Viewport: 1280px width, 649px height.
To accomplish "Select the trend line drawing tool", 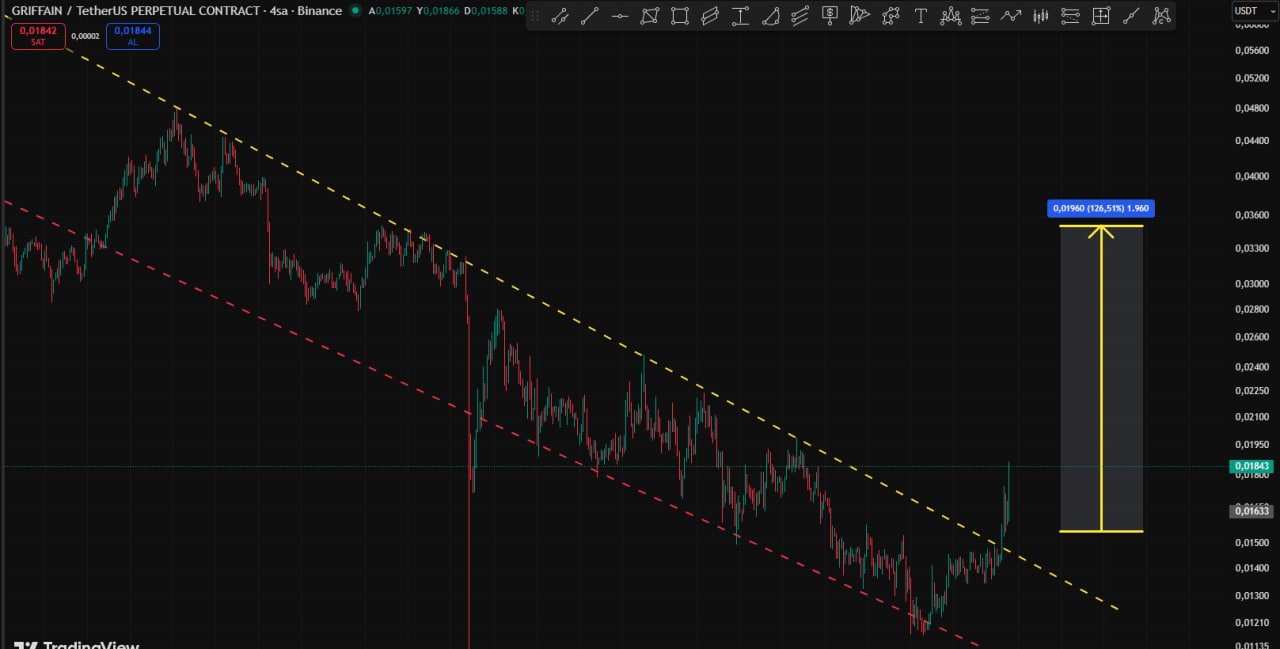I will 590,16.
